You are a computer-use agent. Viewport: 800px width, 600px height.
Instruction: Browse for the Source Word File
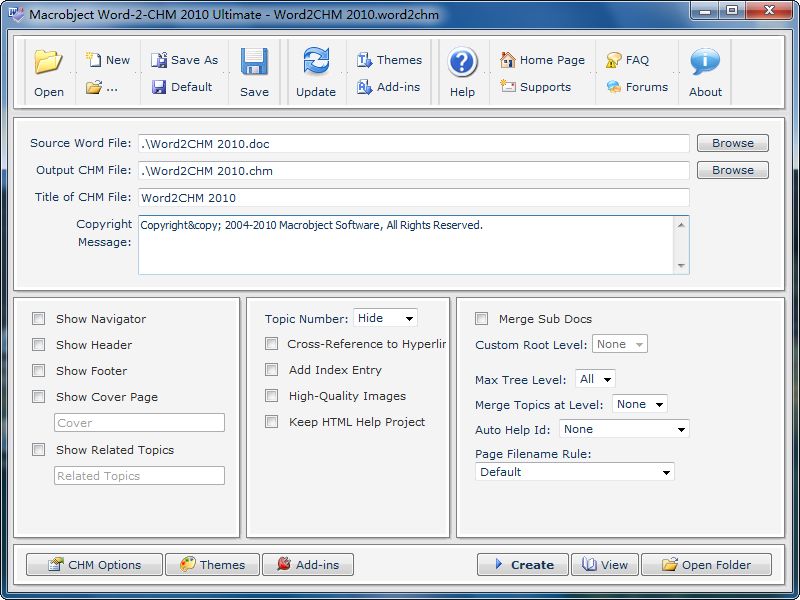733,143
